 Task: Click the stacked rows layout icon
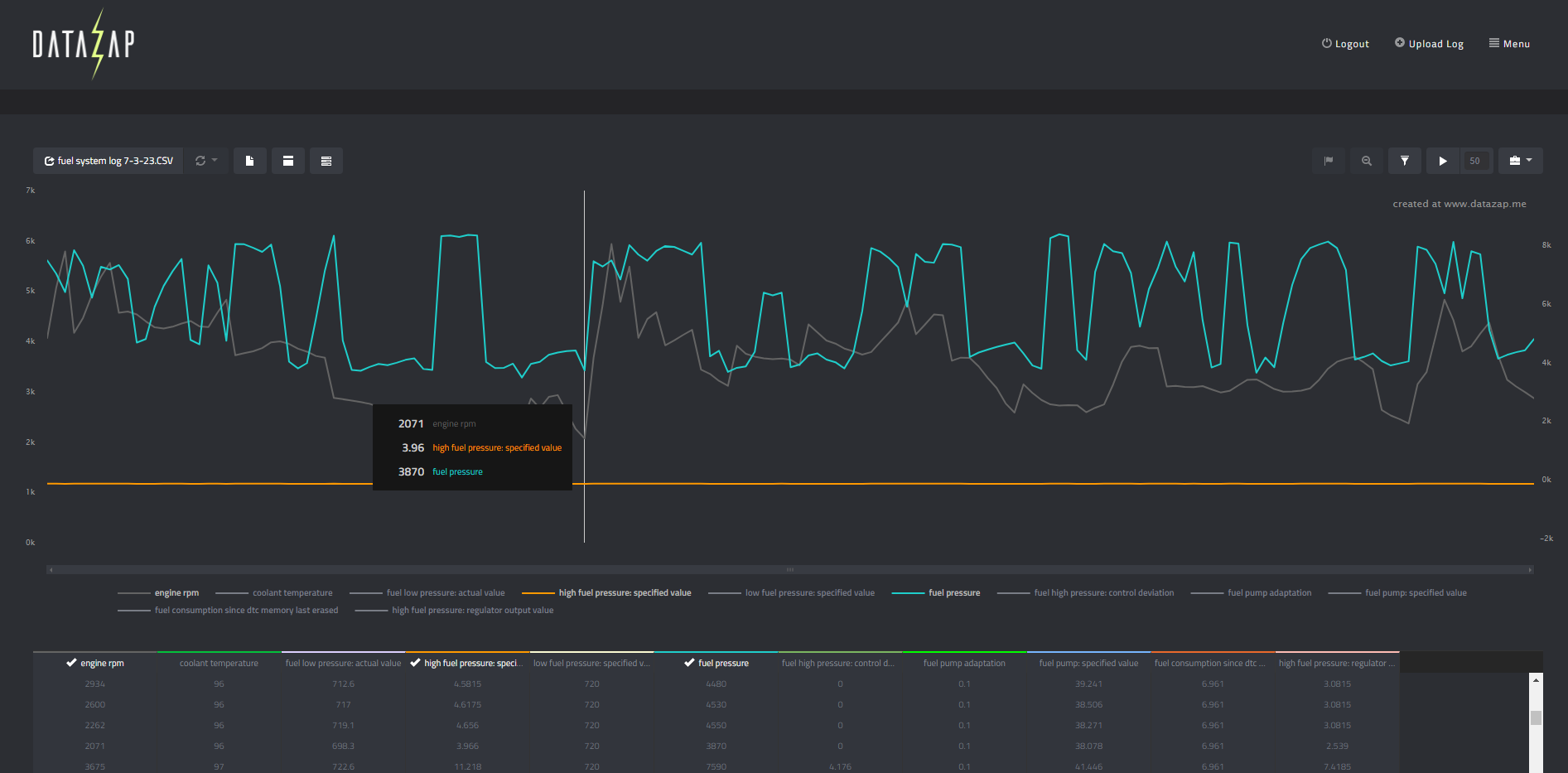coord(326,161)
